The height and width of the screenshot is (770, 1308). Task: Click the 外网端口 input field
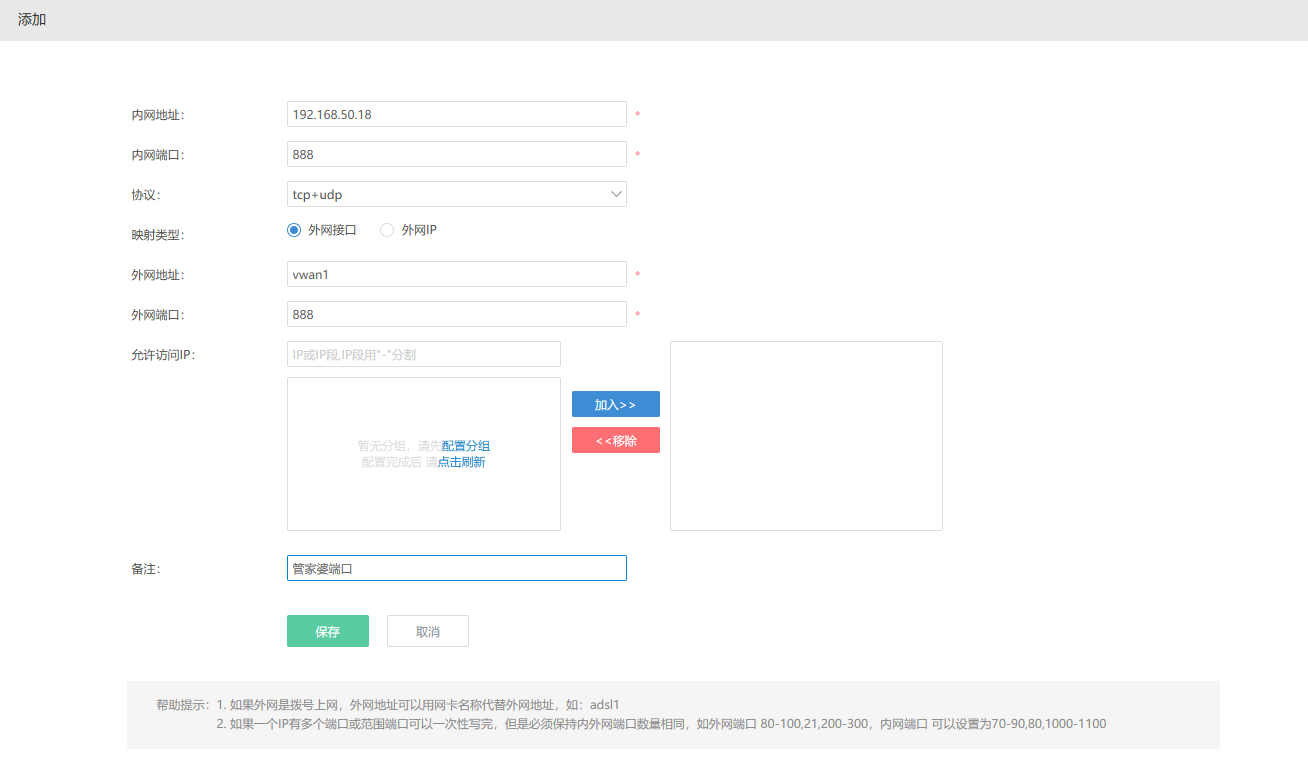[x=456, y=314]
